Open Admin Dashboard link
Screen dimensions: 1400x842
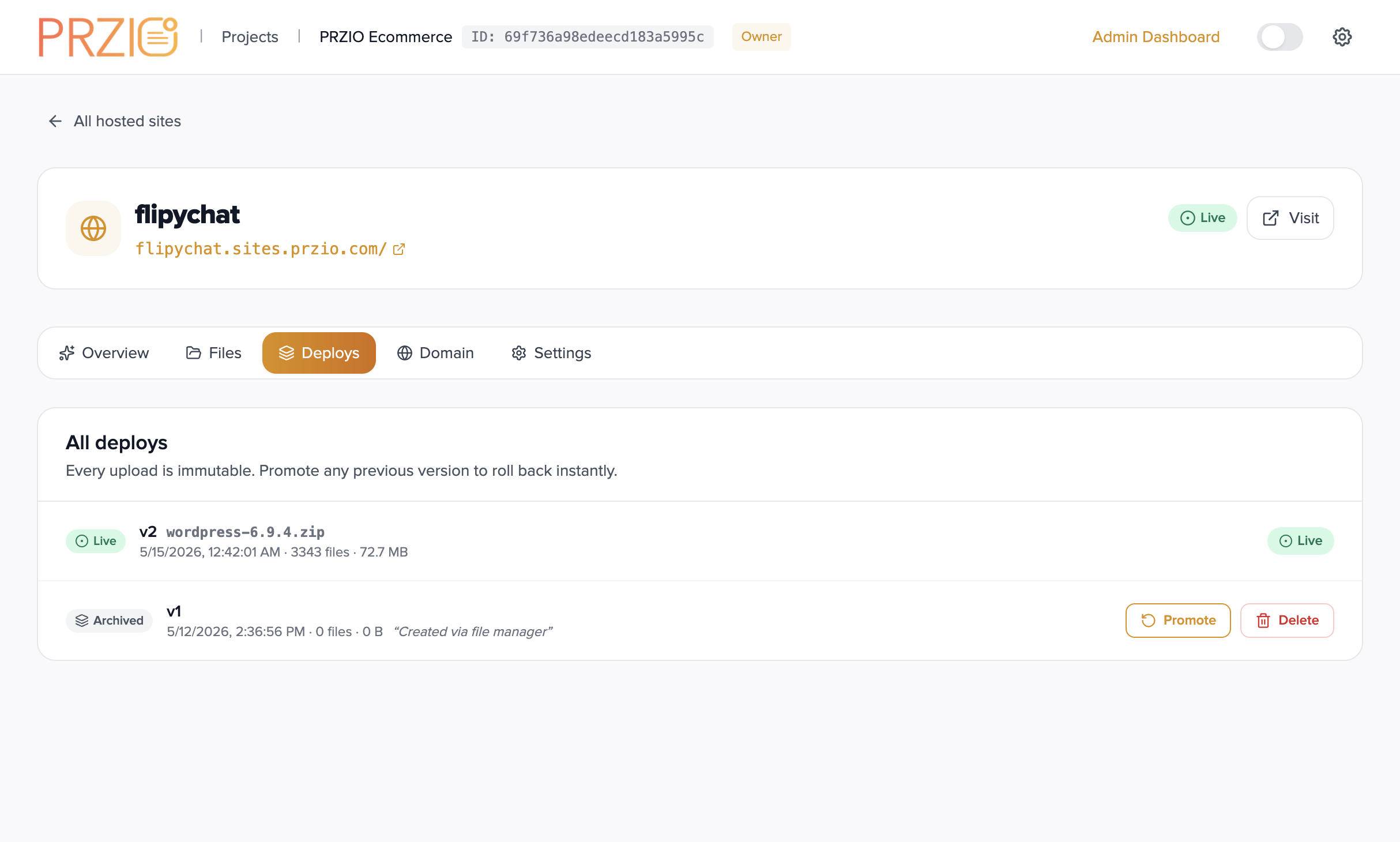[x=1156, y=37]
